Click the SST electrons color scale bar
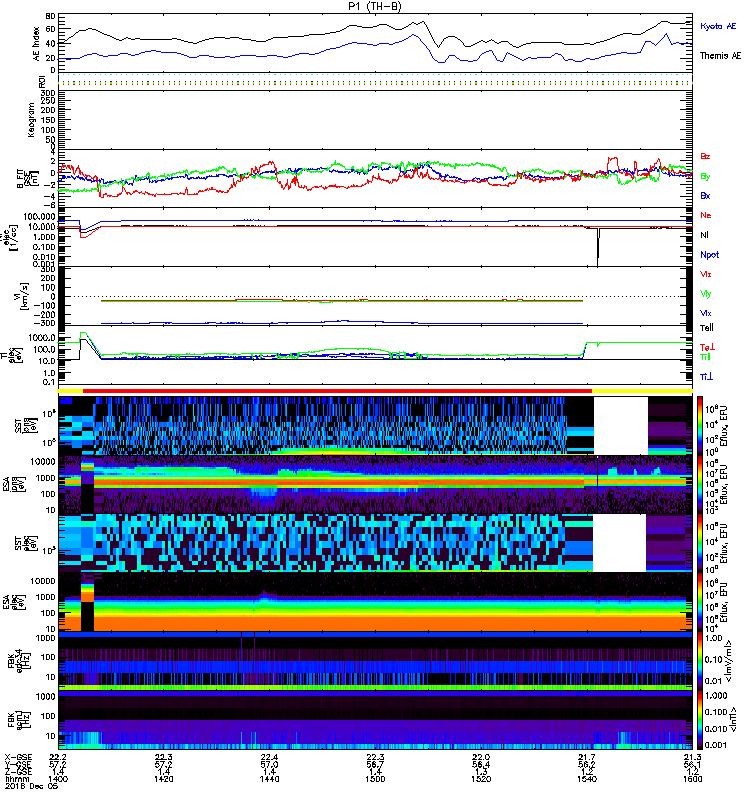Viewport: 750px width, 800px height. pos(700,542)
